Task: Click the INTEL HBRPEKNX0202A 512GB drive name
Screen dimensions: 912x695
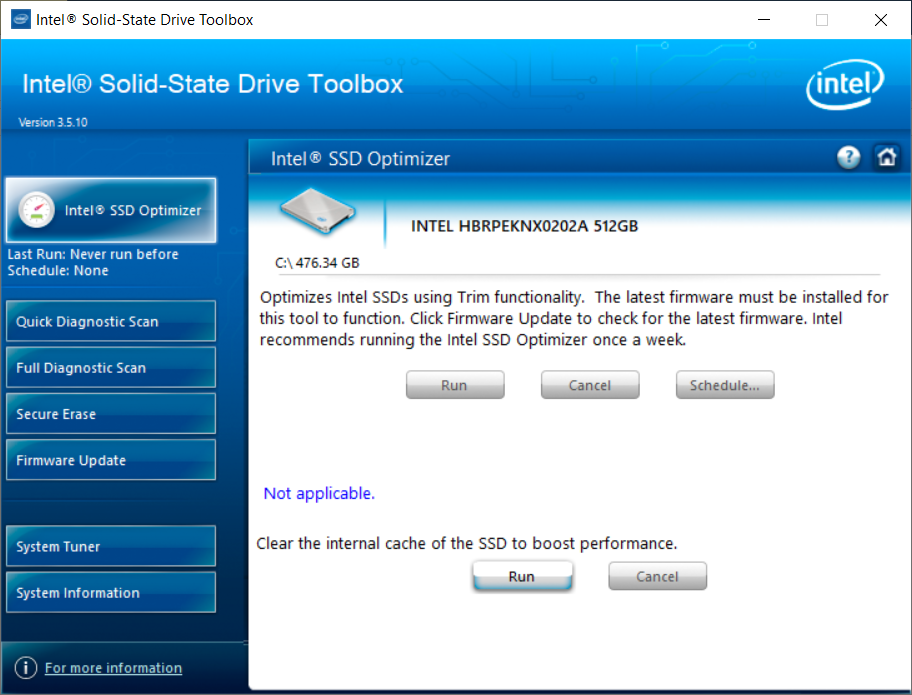Action: pos(525,226)
